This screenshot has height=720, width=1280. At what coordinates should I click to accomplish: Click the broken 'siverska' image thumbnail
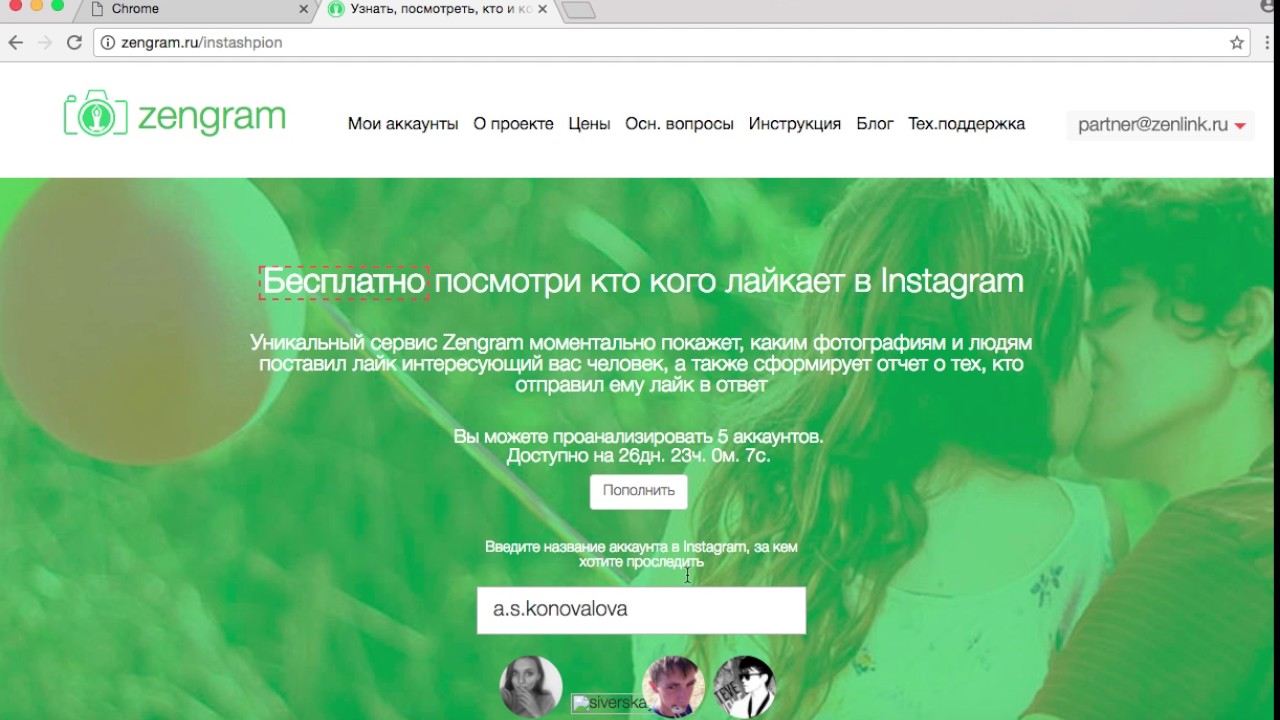pos(609,703)
